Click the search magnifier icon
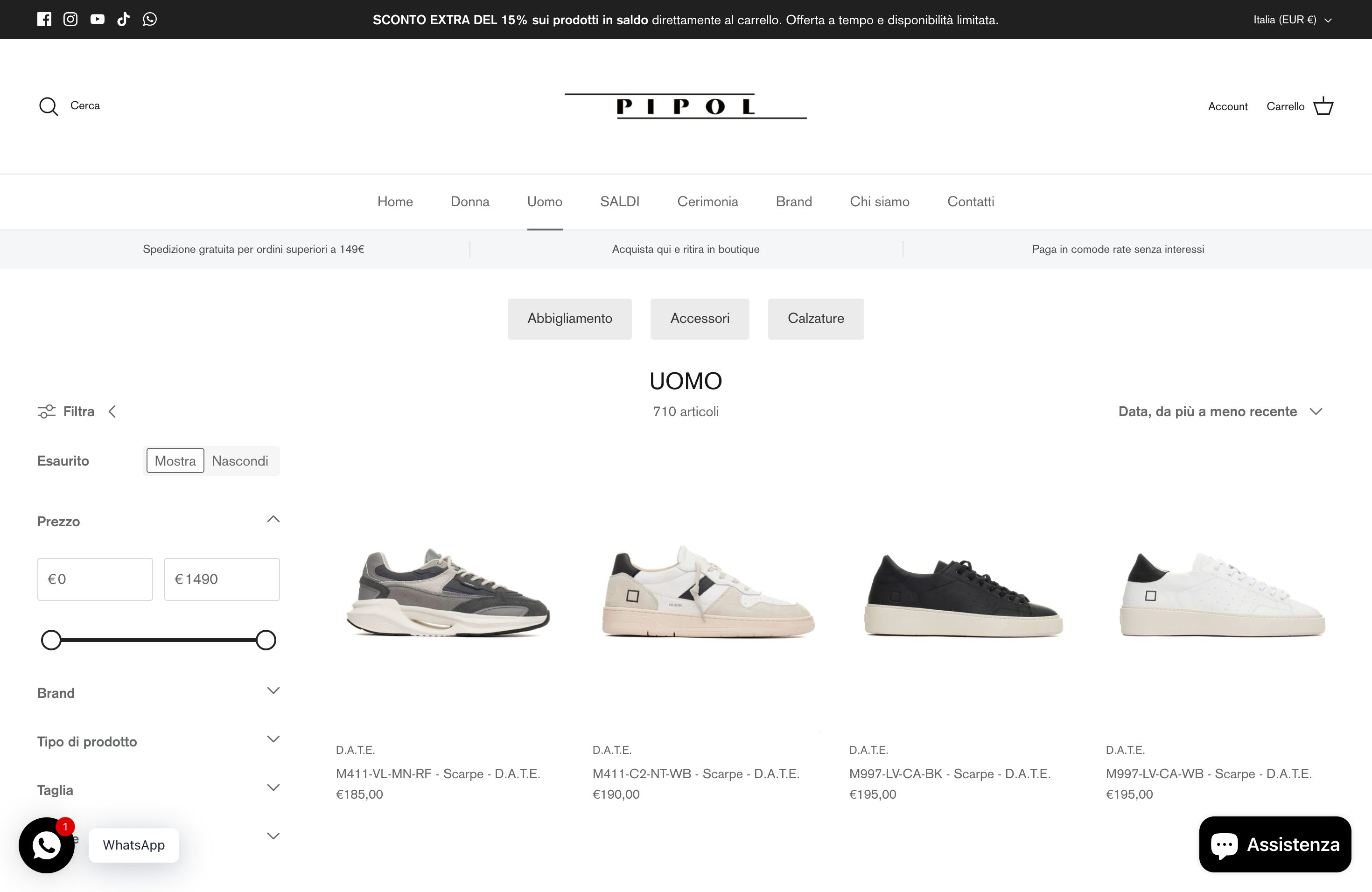The height and width of the screenshot is (892, 1372). pyautogui.click(x=49, y=107)
